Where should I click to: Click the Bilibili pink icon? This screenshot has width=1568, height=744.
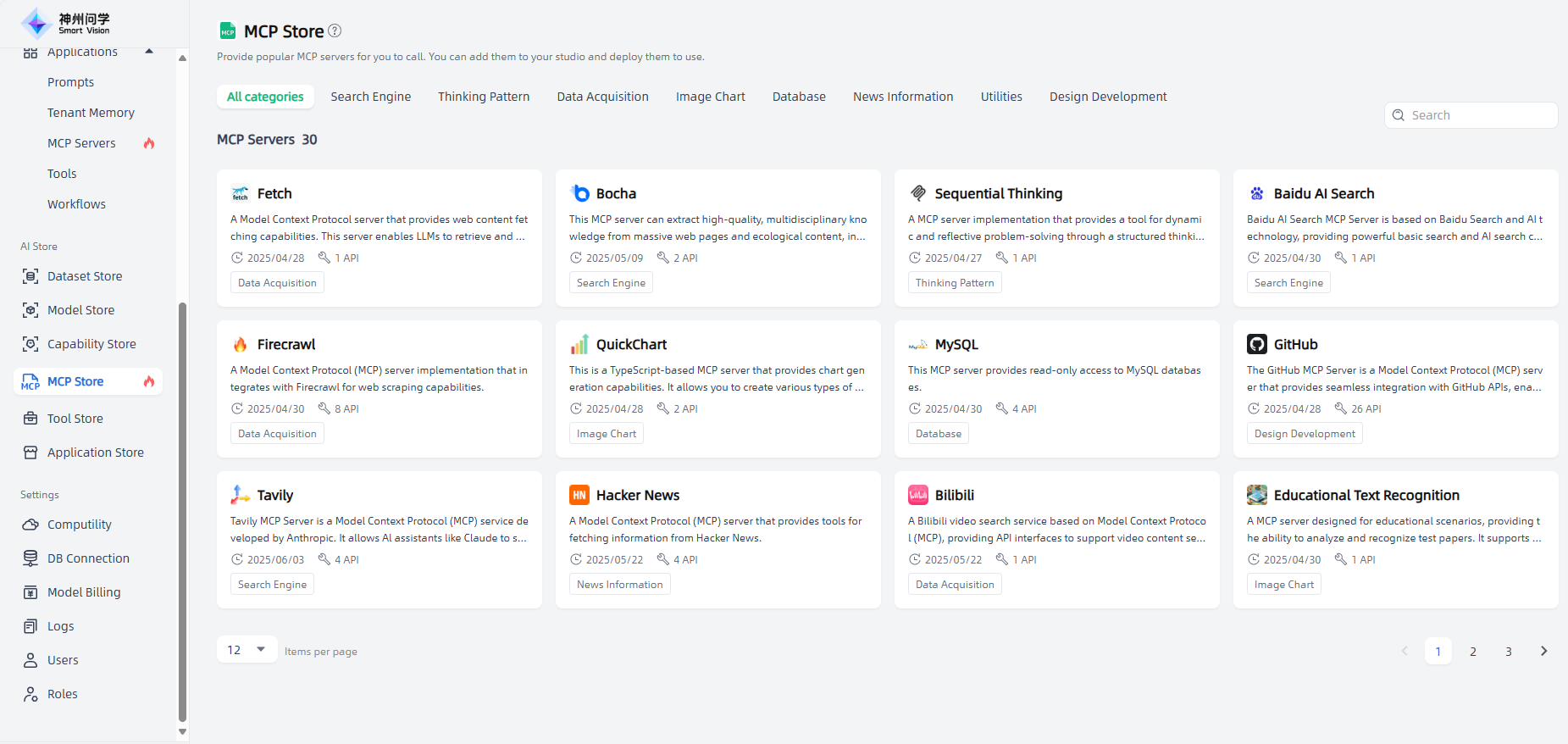(918, 495)
